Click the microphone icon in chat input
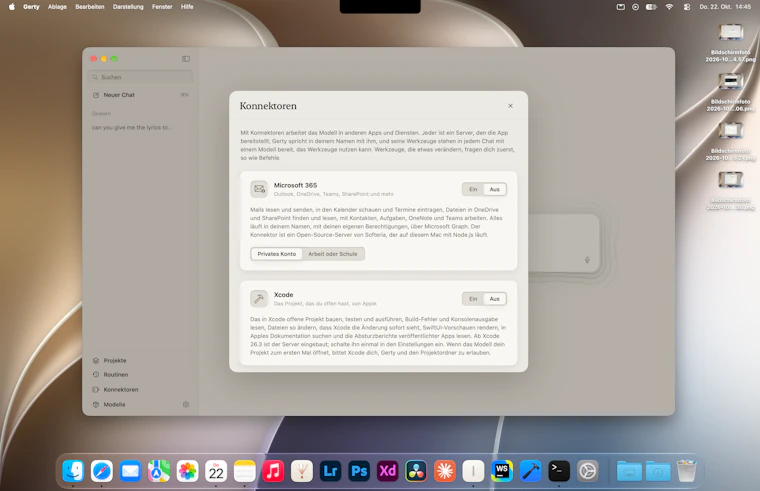The width and height of the screenshot is (760, 491). click(x=587, y=260)
